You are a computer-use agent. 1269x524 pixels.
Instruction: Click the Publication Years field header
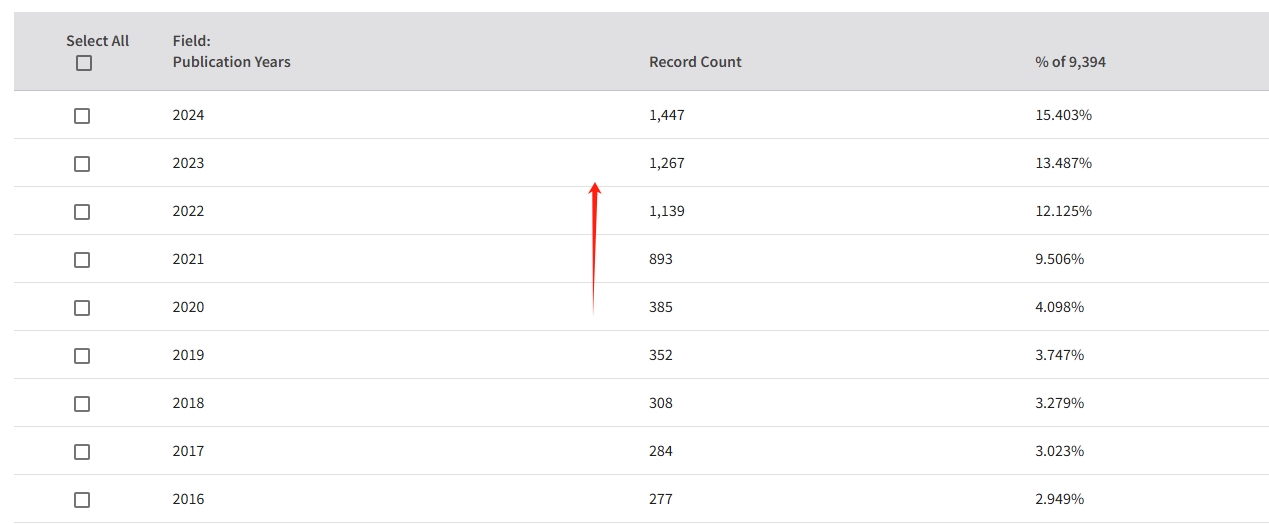coord(231,62)
